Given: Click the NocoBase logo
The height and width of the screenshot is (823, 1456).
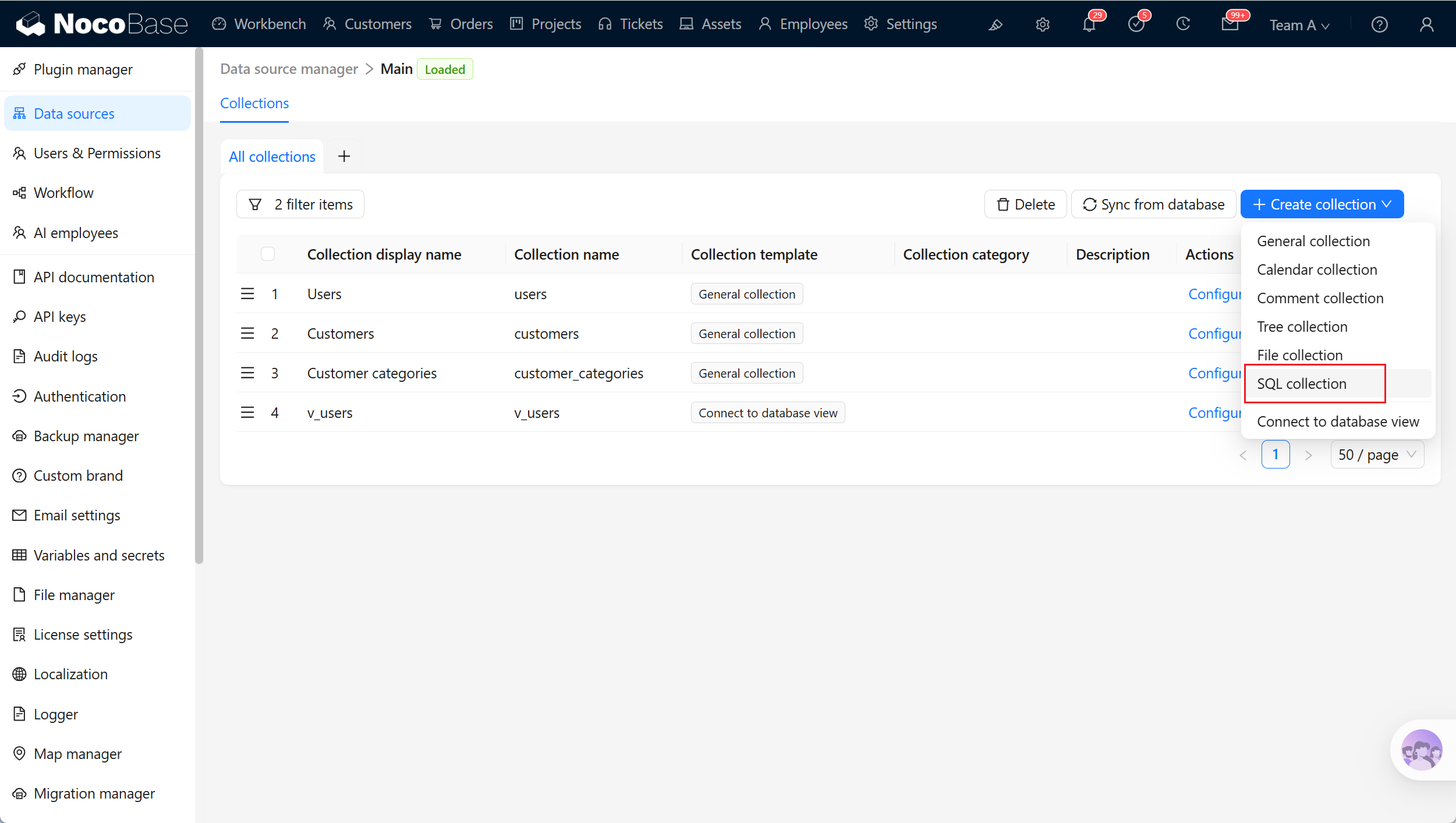Looking at the screenshot, I should tap(102, 24).
